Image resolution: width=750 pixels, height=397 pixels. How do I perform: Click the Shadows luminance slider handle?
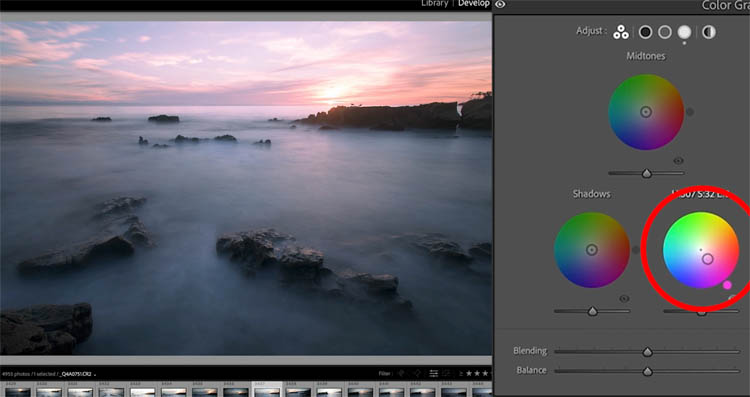tap(593, 311)
